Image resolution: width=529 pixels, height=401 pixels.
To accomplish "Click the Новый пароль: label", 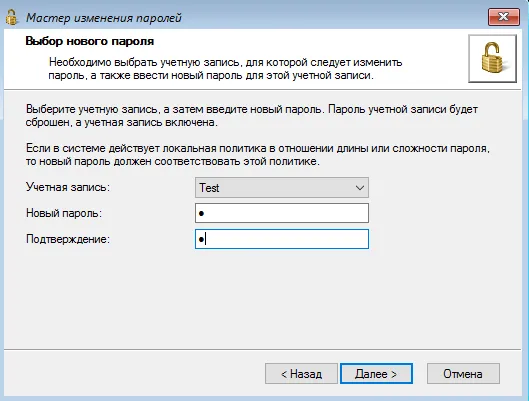I will pyautogui.click(x=64, y=213).
